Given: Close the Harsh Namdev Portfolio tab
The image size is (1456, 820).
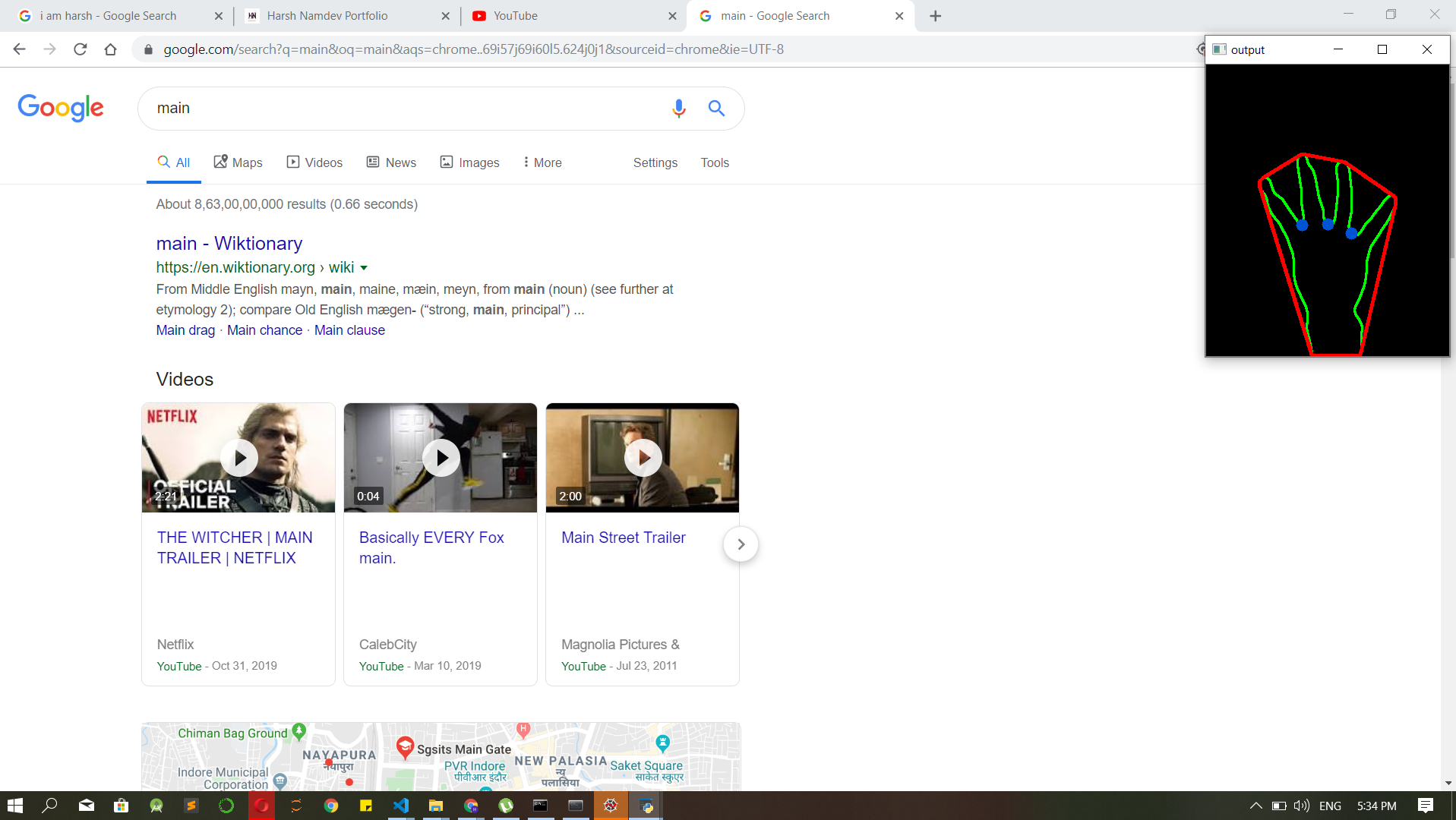Looking at the screenshot, I should 445,16.
